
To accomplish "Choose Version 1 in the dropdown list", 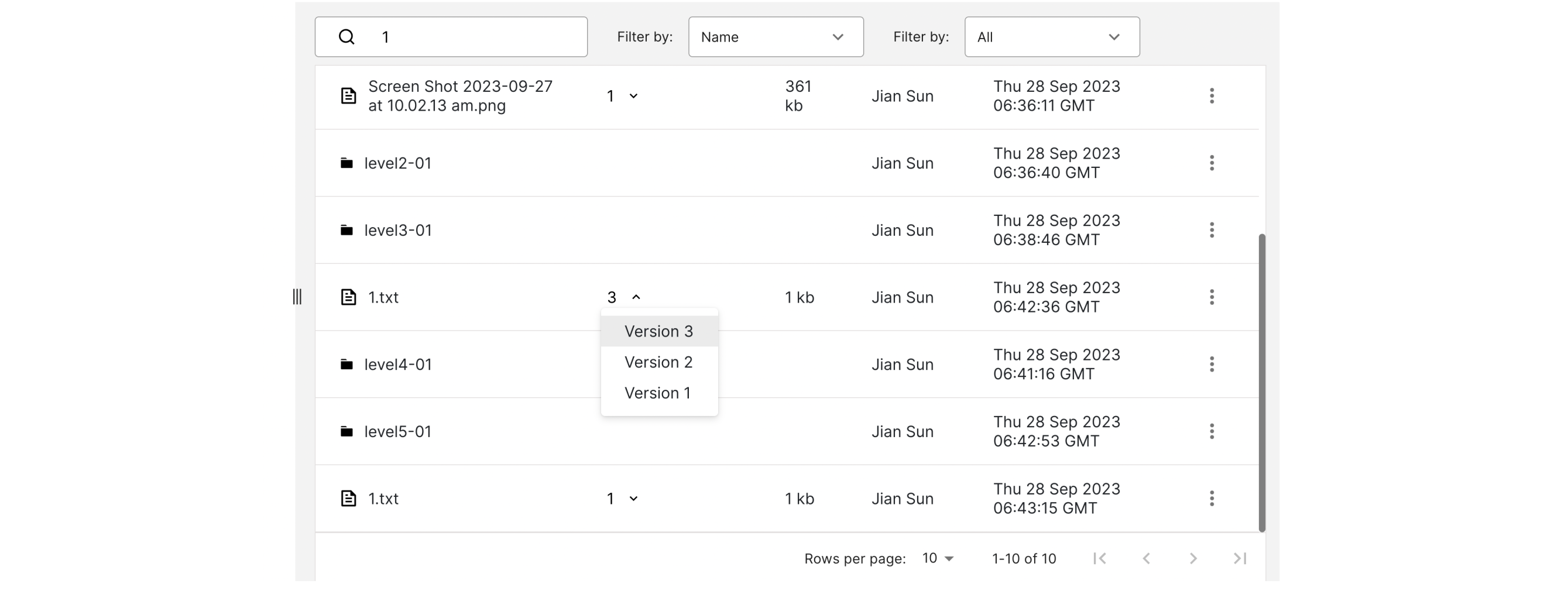I will click(x=657, y=393).
